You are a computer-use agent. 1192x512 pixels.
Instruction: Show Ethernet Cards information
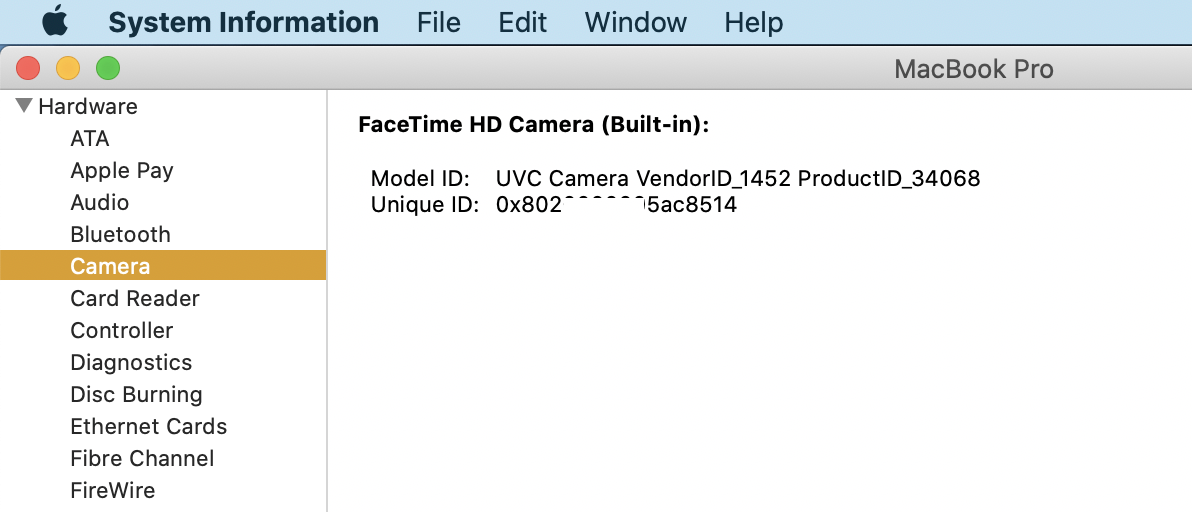point(148,427)
